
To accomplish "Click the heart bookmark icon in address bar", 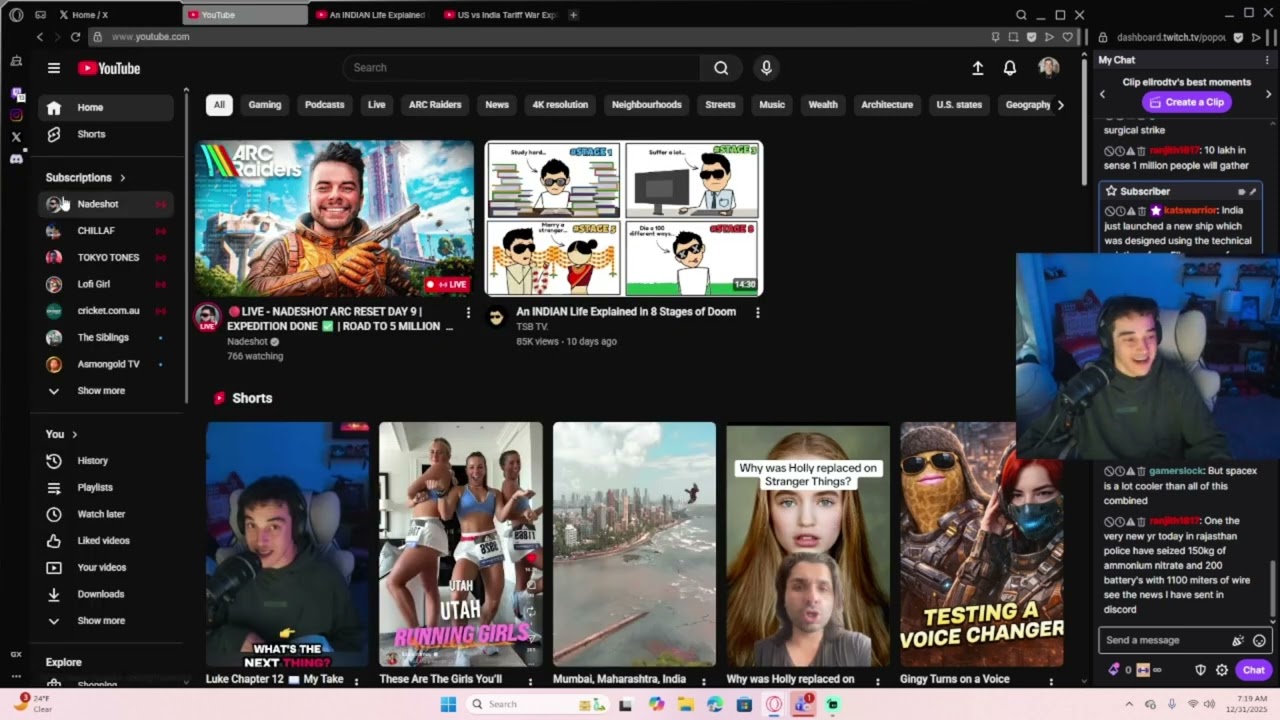I will [x=1068, y=37].
